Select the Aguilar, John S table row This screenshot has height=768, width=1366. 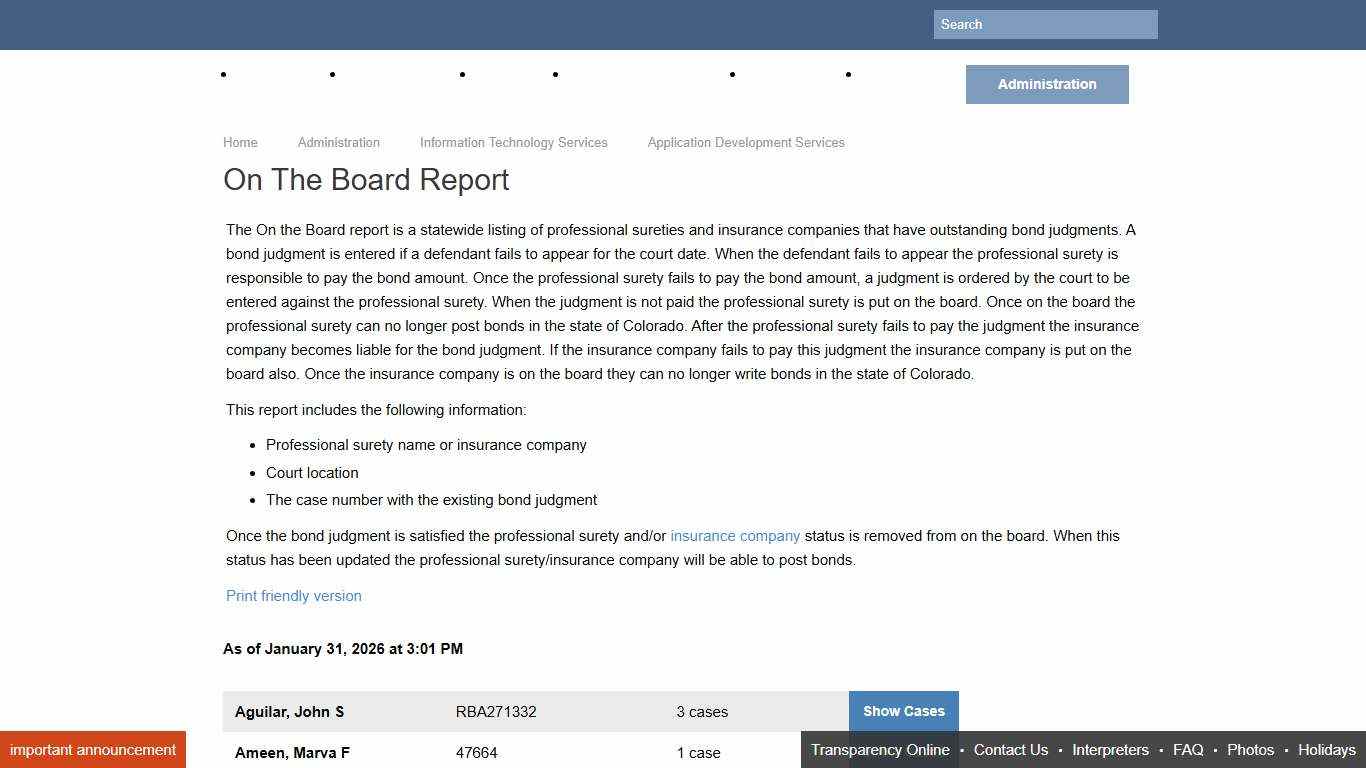[x=290, y=711]
